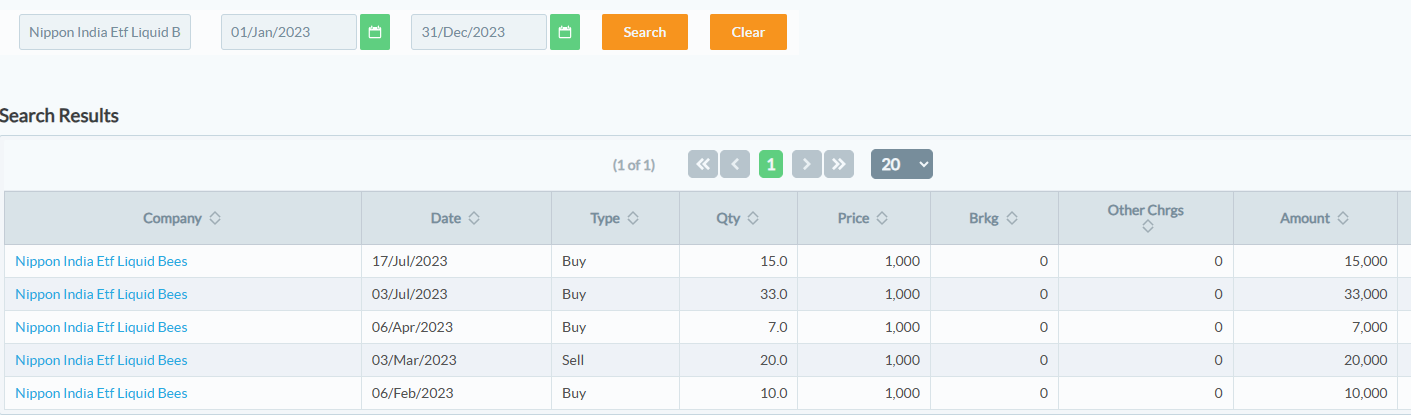Sort by Qty column
Viewport: 1411px width, 415px height.
[753, 218]
